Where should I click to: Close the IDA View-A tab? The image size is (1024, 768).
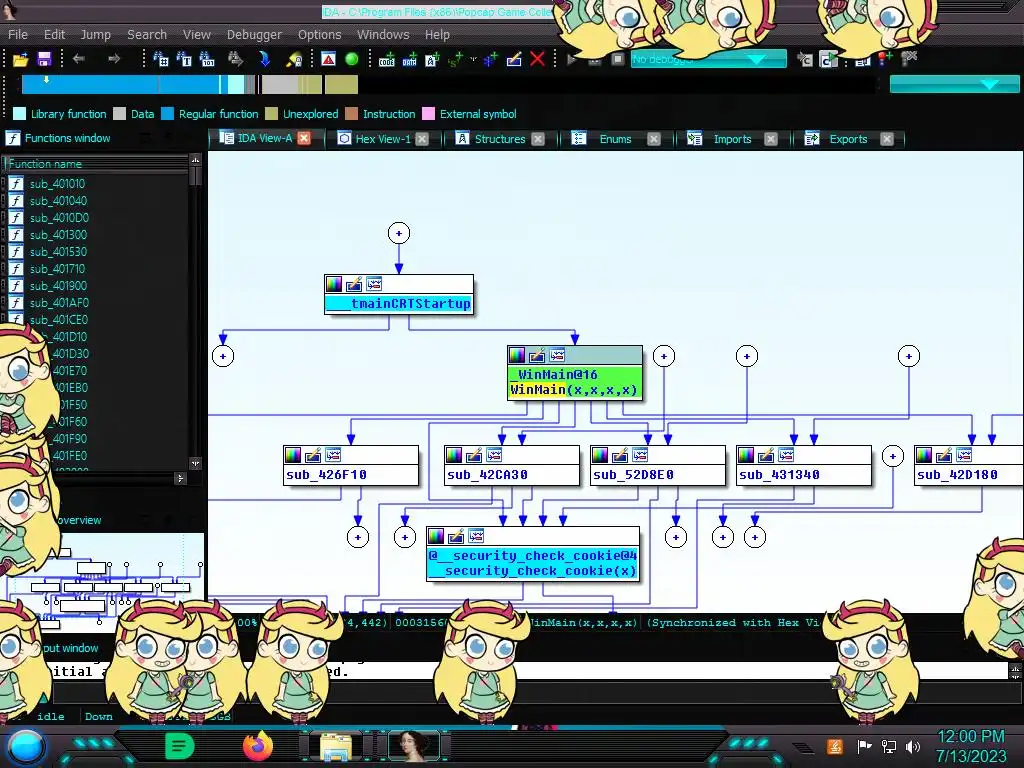click(304, 138)
